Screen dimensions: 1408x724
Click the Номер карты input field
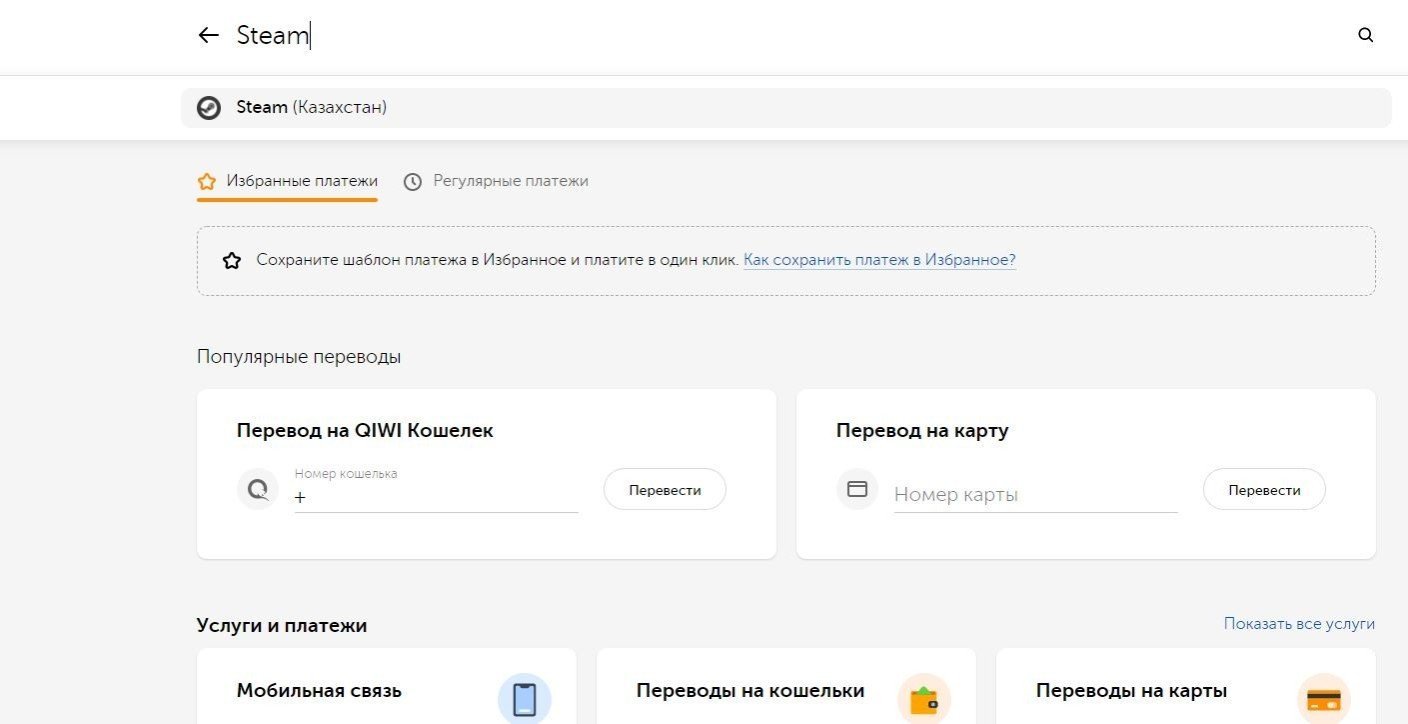pos(1035,494)
